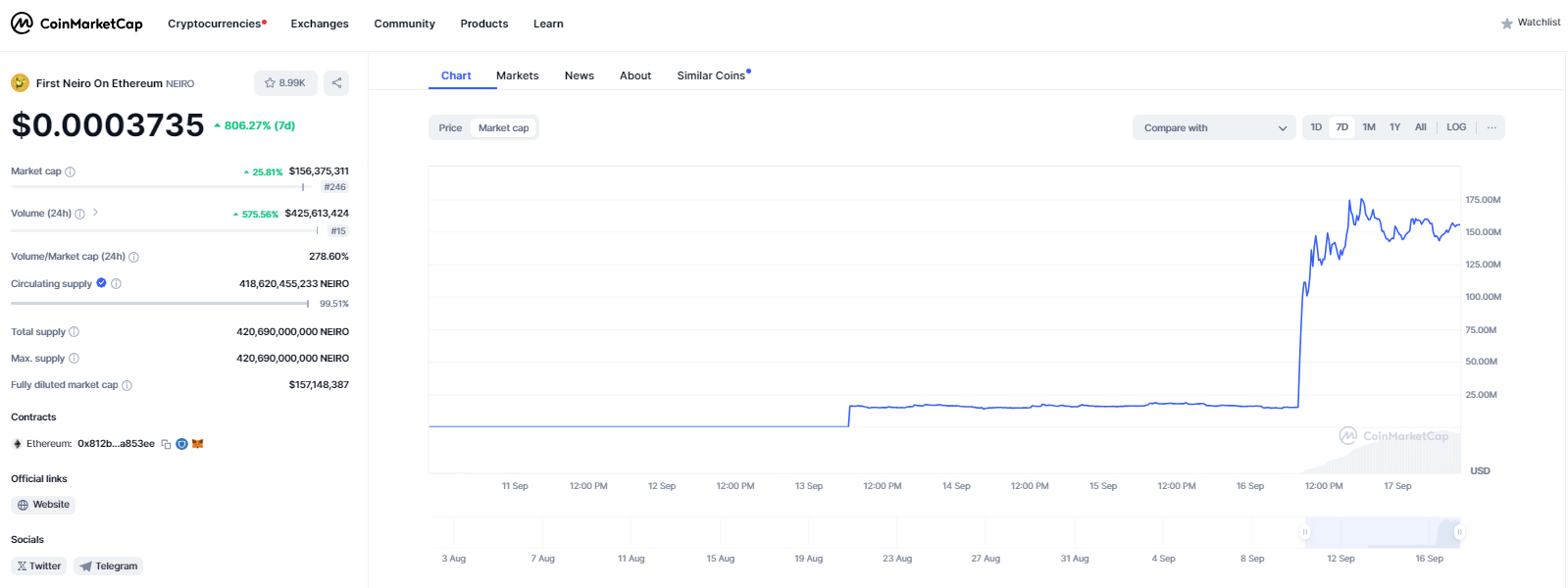Click the 418,620,455,233 NEIRO supply value

click(x=294, y=284)
